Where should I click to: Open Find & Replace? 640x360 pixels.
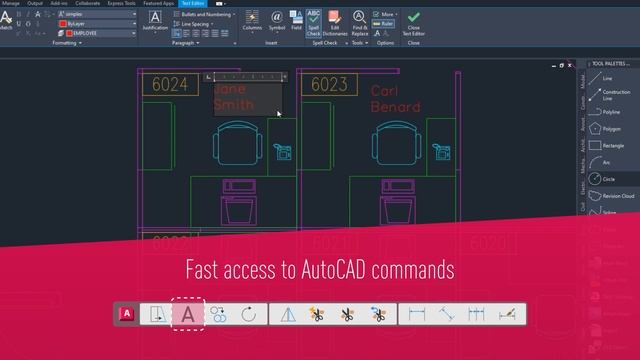coord(360,23)
